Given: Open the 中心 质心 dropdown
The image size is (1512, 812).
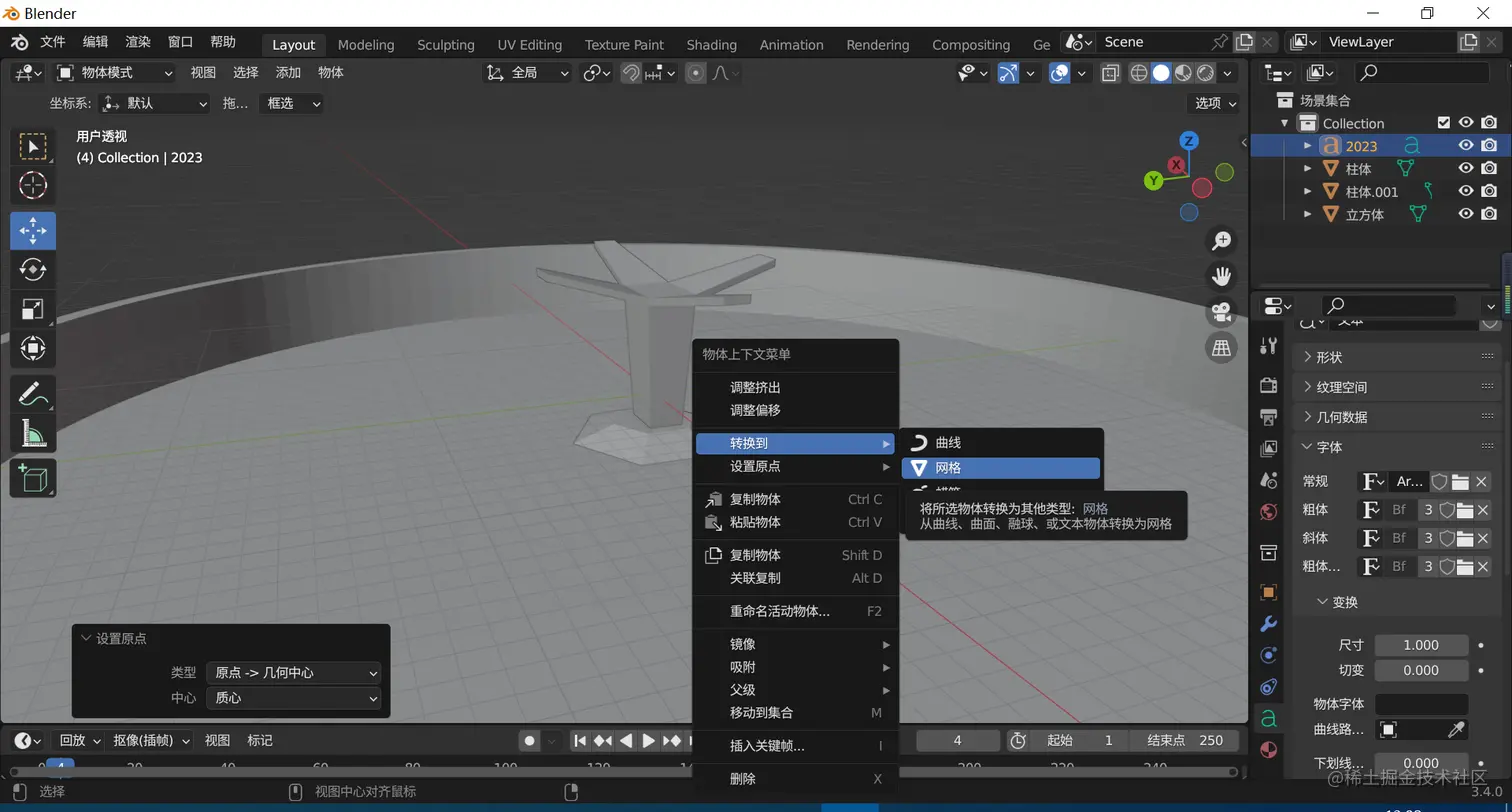Looking at the screenshot, I should 293,698.
